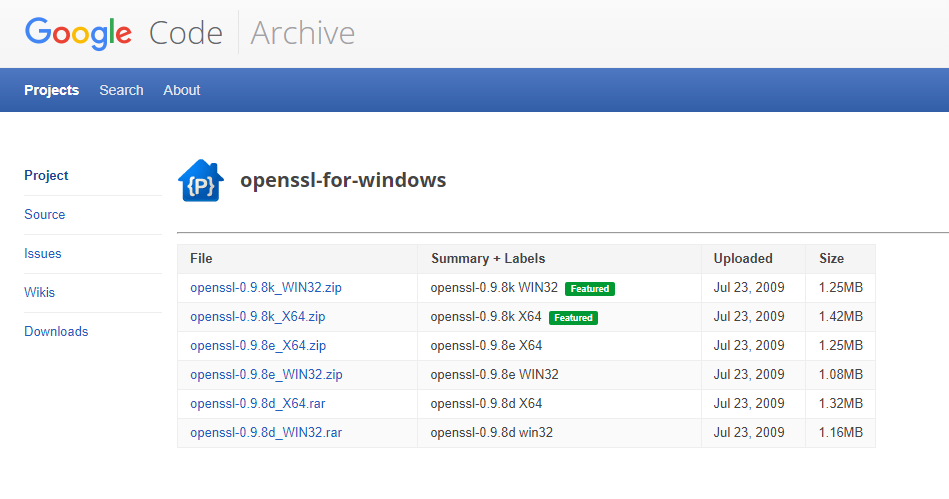949x499 pixels.
Task: Click upload date for openssl-0.9.8k_WIN32.zip
Action: 749,288
